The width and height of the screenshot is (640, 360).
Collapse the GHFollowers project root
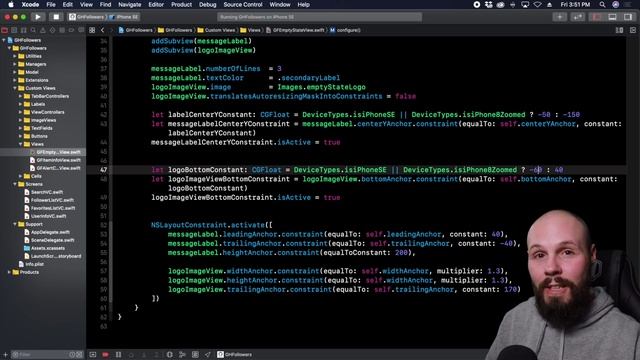[x=4, y=40]
